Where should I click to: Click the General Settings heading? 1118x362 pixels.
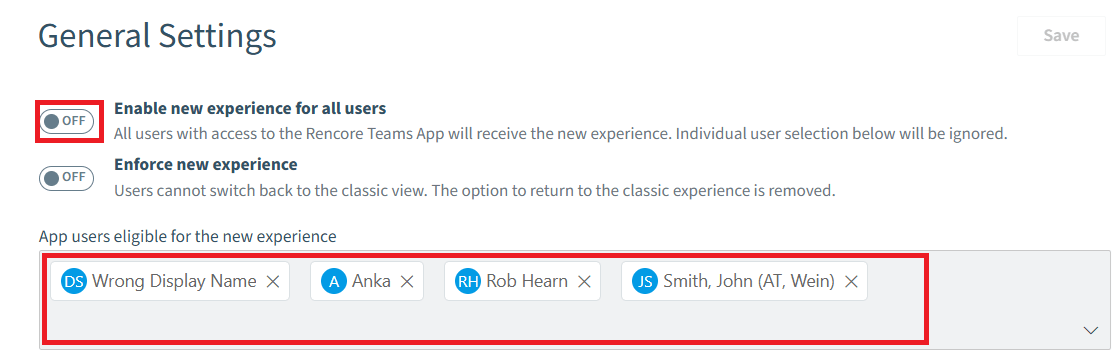point(158,36)
